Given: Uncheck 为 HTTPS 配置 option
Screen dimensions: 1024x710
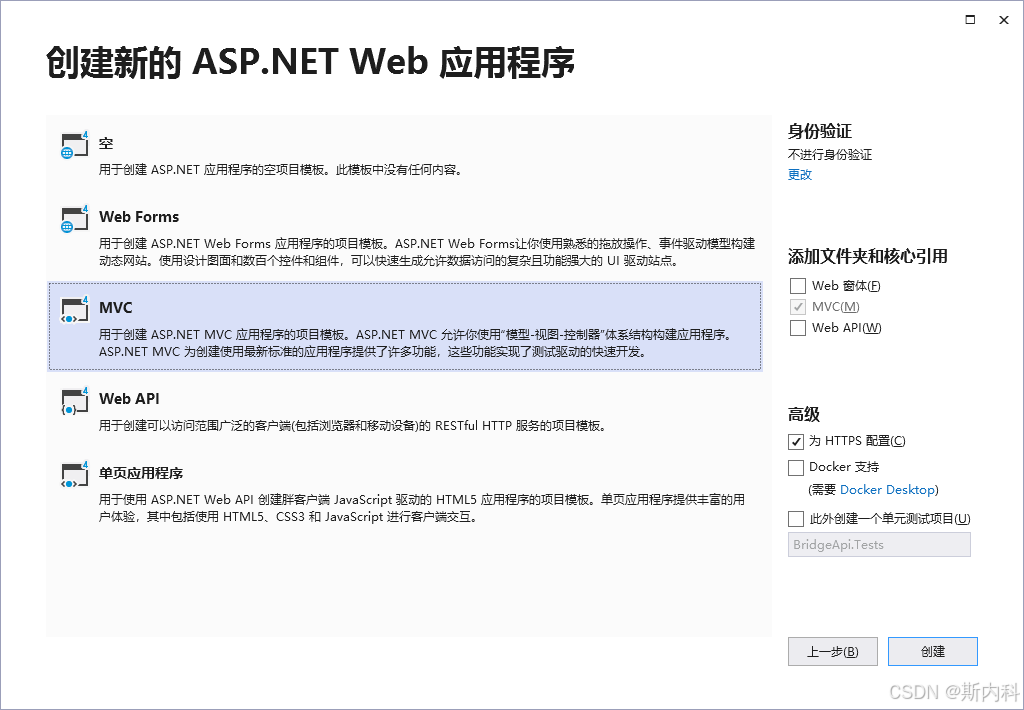Looking at the screenshot, I should [x=797, y=441].
